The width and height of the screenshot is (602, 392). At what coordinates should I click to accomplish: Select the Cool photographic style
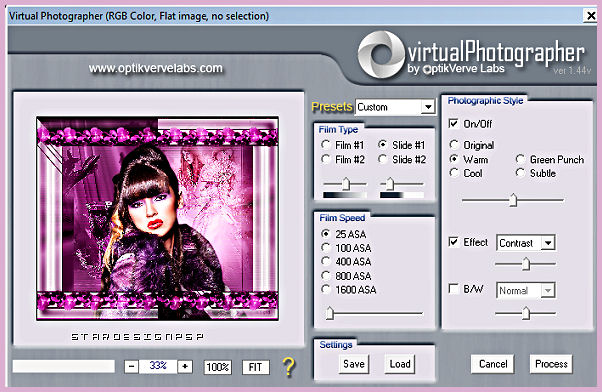pyautogui.click(x=454, y=173)
